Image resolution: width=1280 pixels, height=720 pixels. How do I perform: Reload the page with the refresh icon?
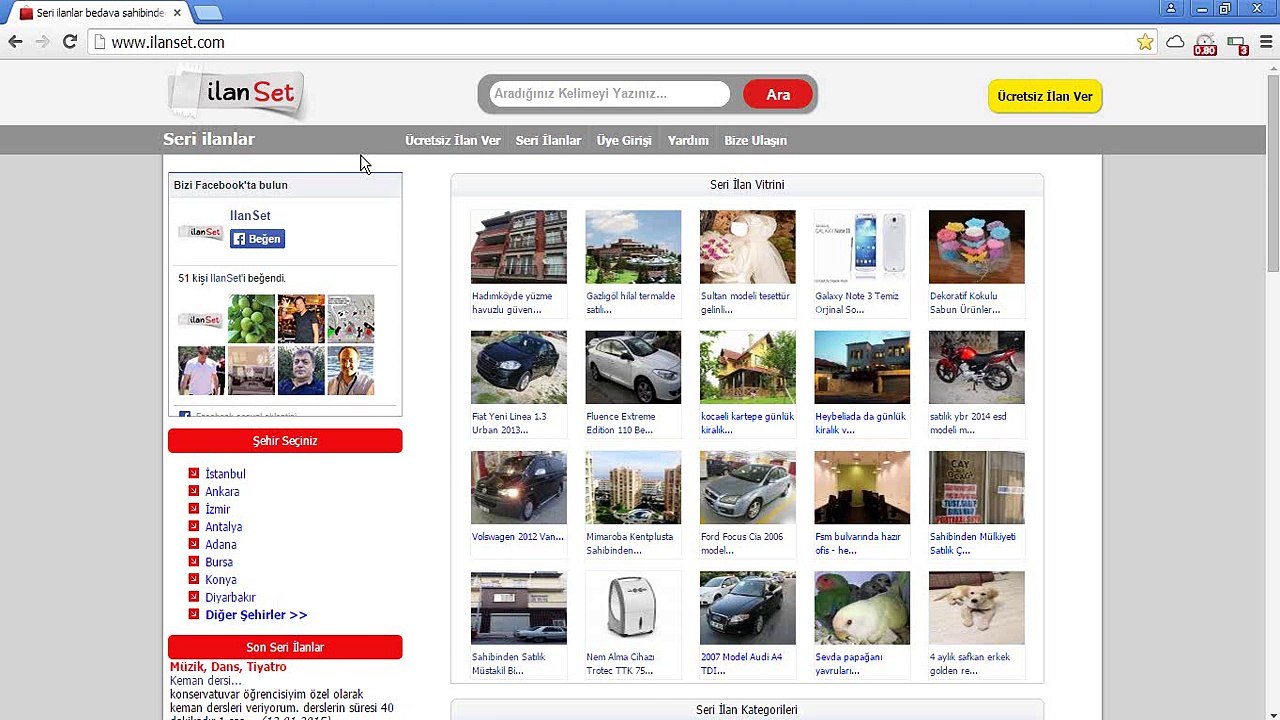[x=69, y=42]
